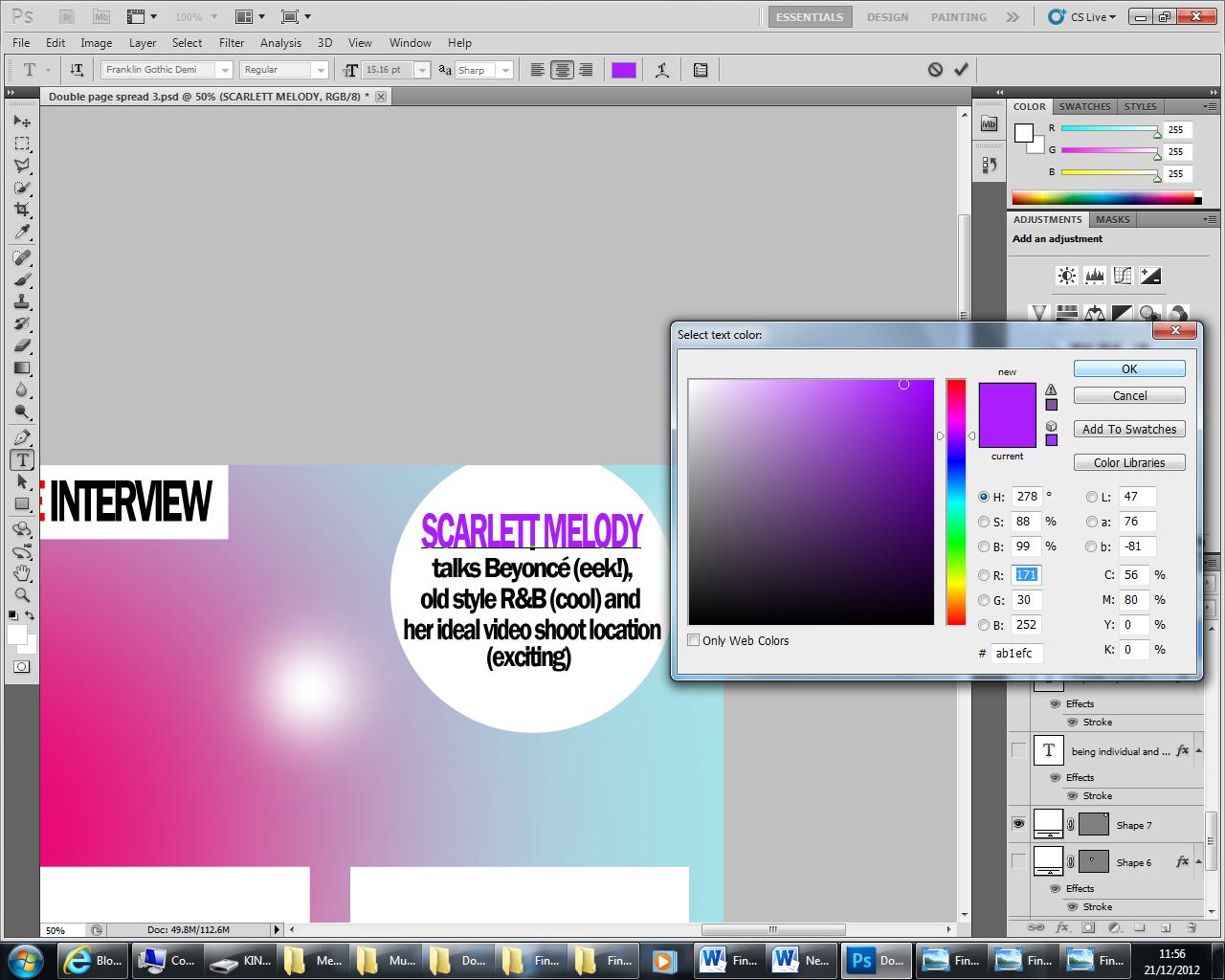Confirm color with OK button
1225x980 pixels.
[1129, 368]
